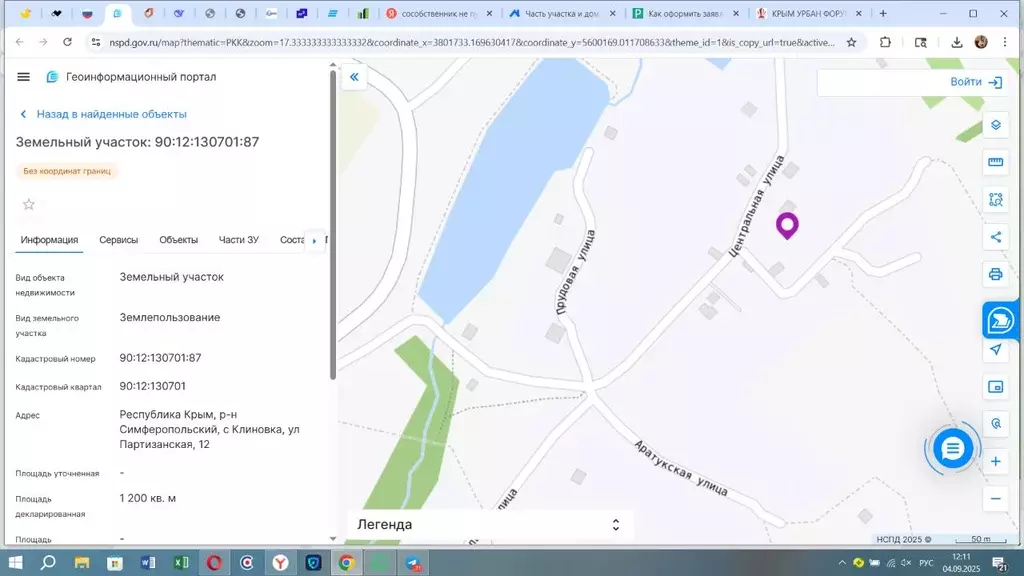Click the map search input field
The height and width of the screenshot is (576, 1024).
[882, 82]
